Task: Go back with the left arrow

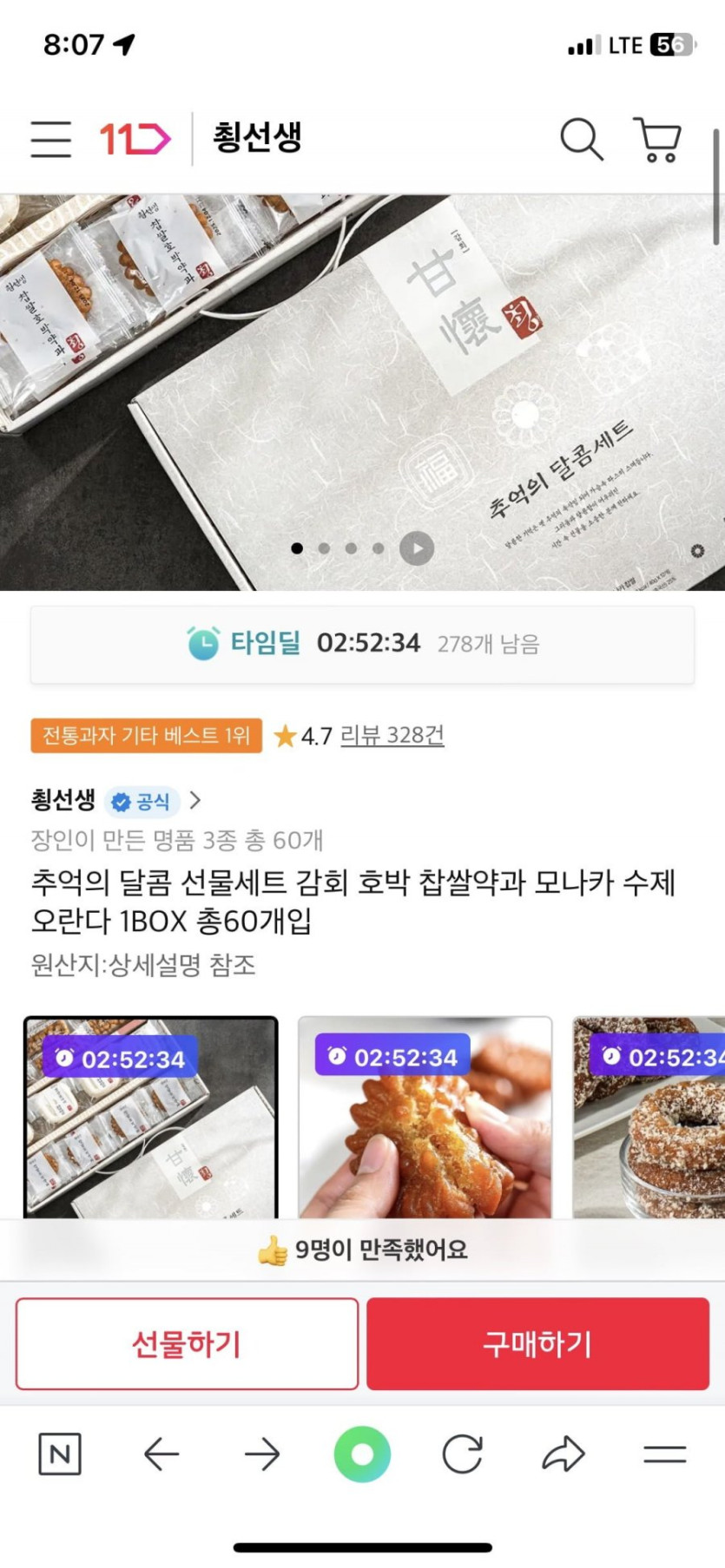Action: click(x=161, y=1454)
